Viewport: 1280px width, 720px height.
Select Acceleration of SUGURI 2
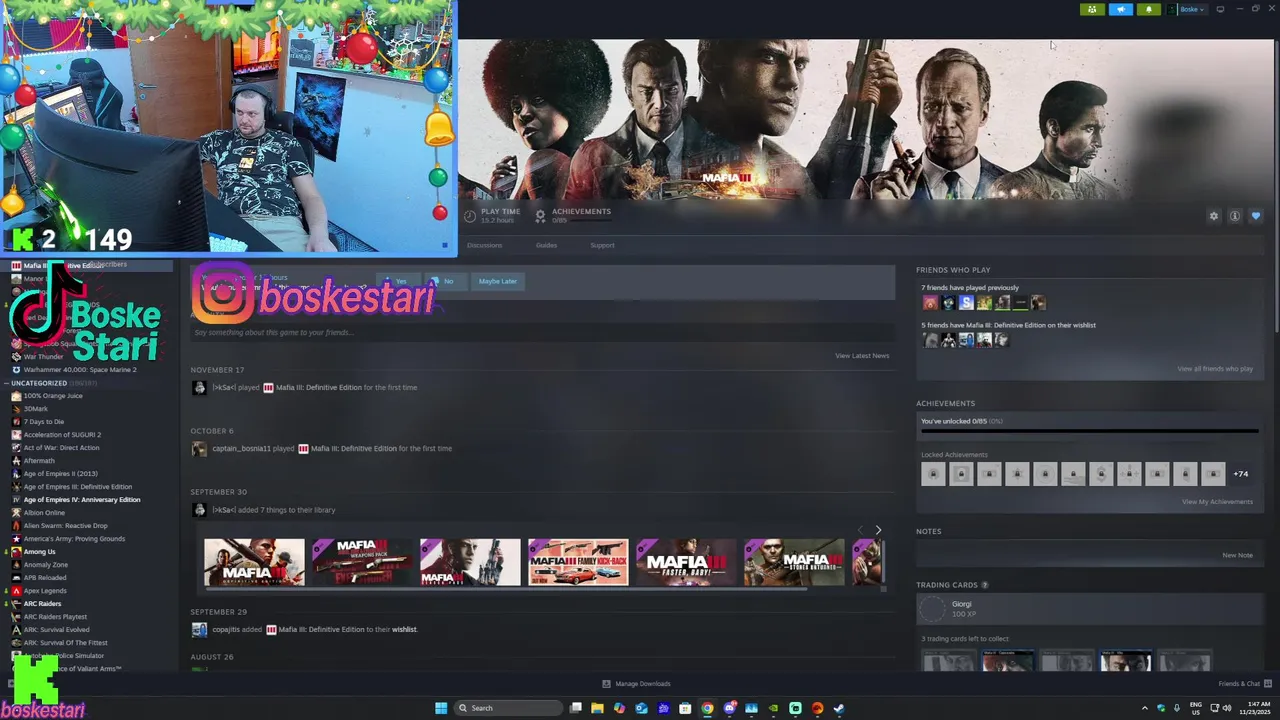click(62, 435)
